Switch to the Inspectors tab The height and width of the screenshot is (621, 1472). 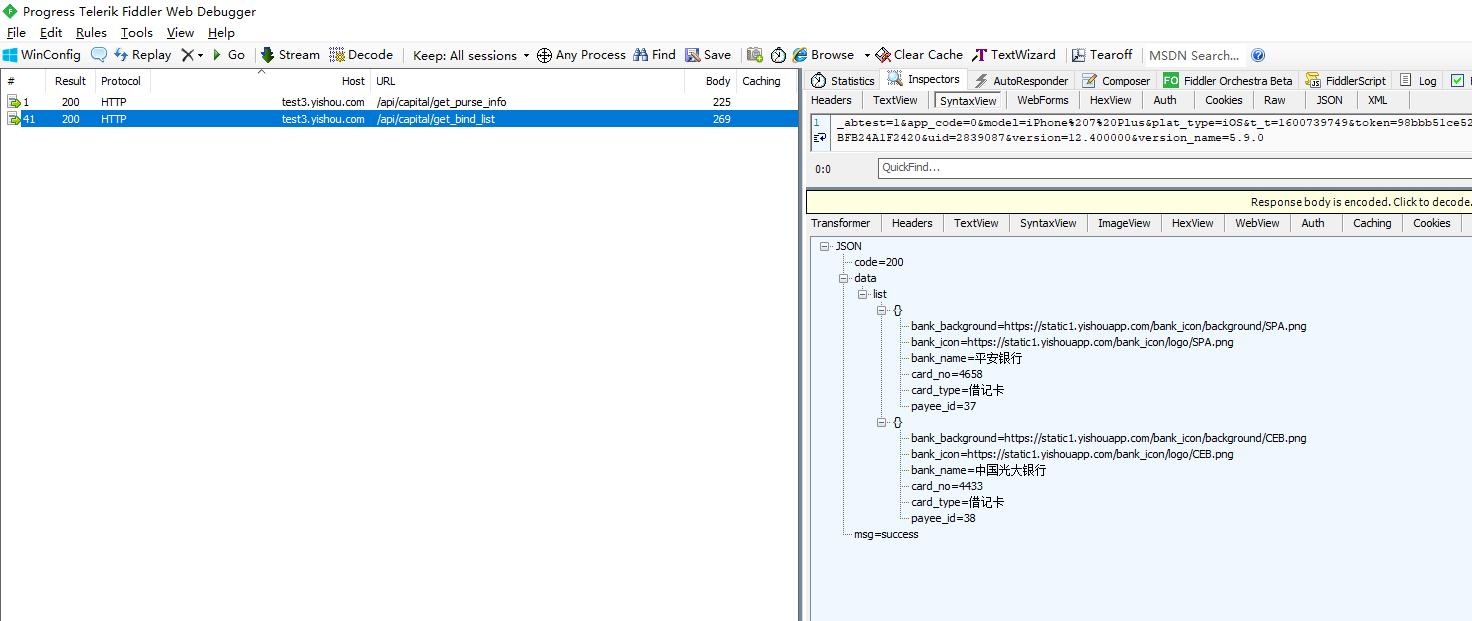(x=924, y=80)
